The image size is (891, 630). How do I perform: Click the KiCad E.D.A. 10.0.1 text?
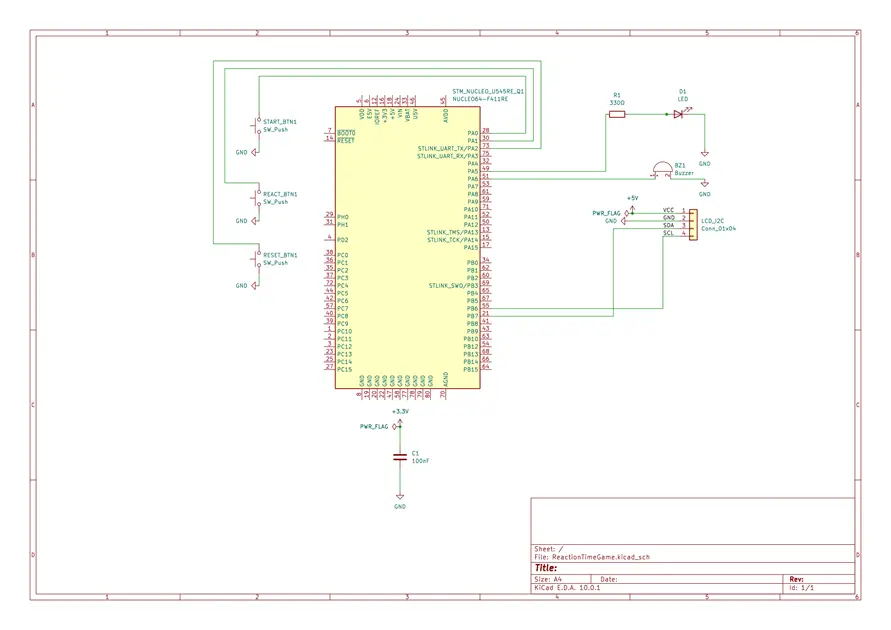(x=567, y=587)
